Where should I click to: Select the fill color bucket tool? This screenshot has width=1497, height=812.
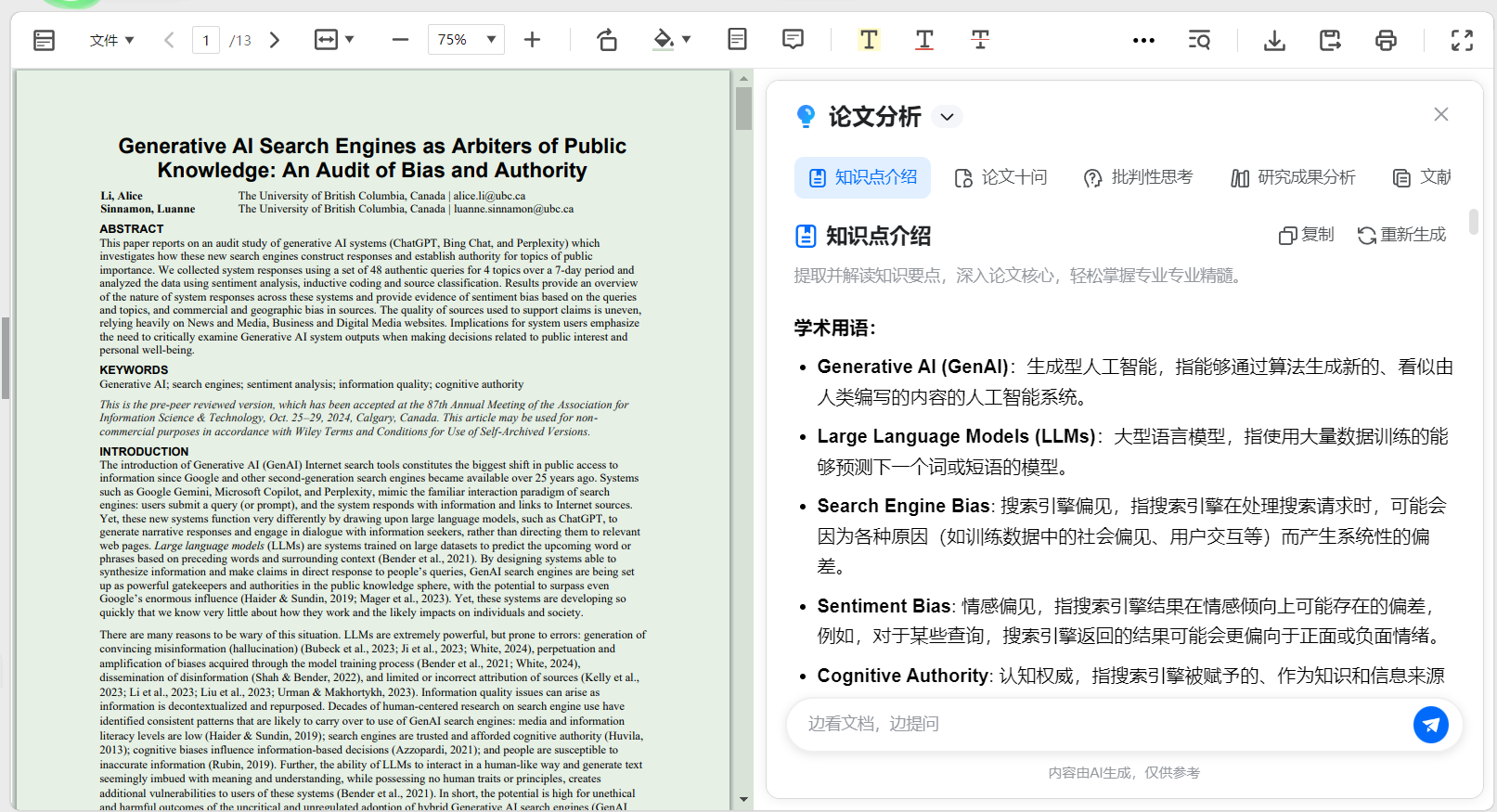(x=664, y=40)
